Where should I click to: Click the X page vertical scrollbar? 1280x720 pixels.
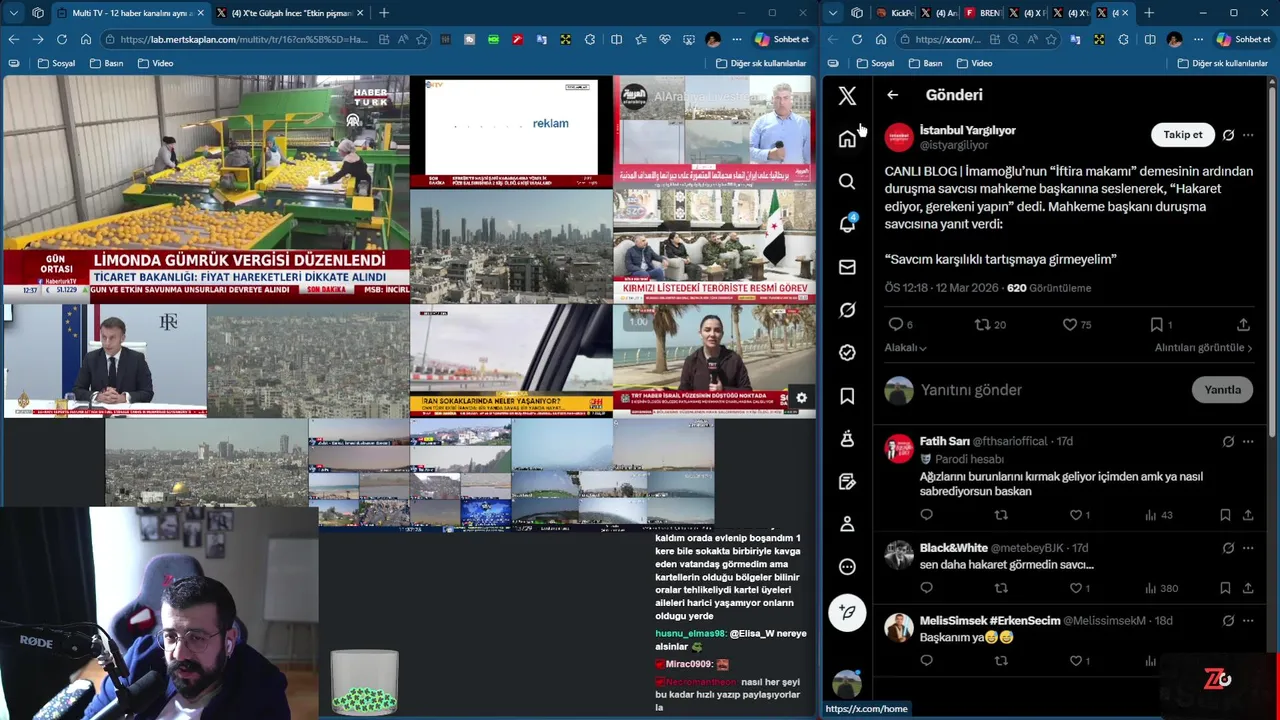1273,260
